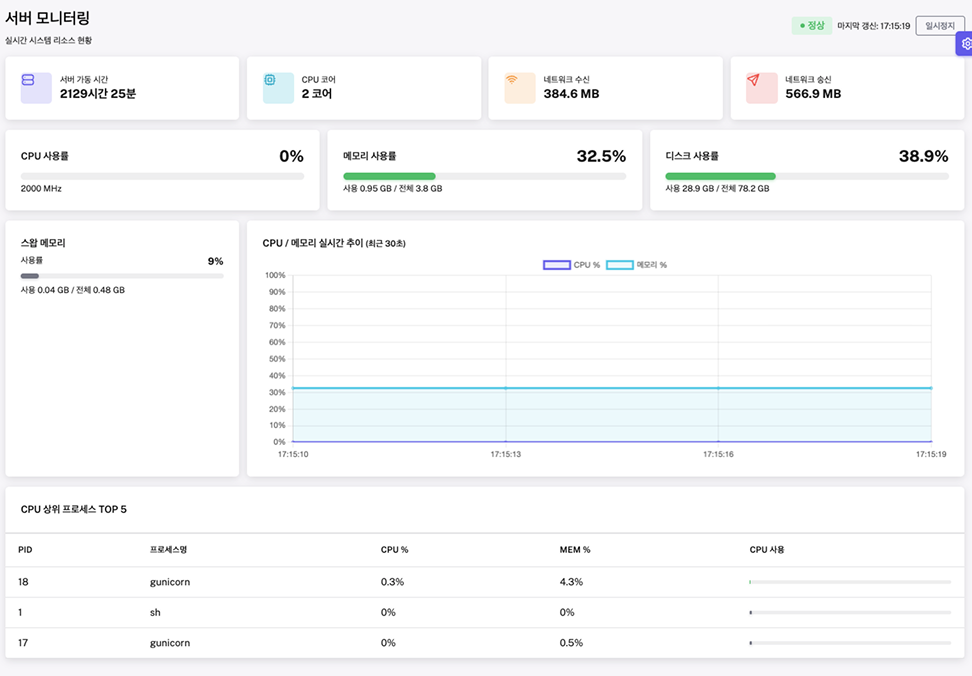
Task: Click the network send paper-plane icon
Action: (x=753, y=80)
